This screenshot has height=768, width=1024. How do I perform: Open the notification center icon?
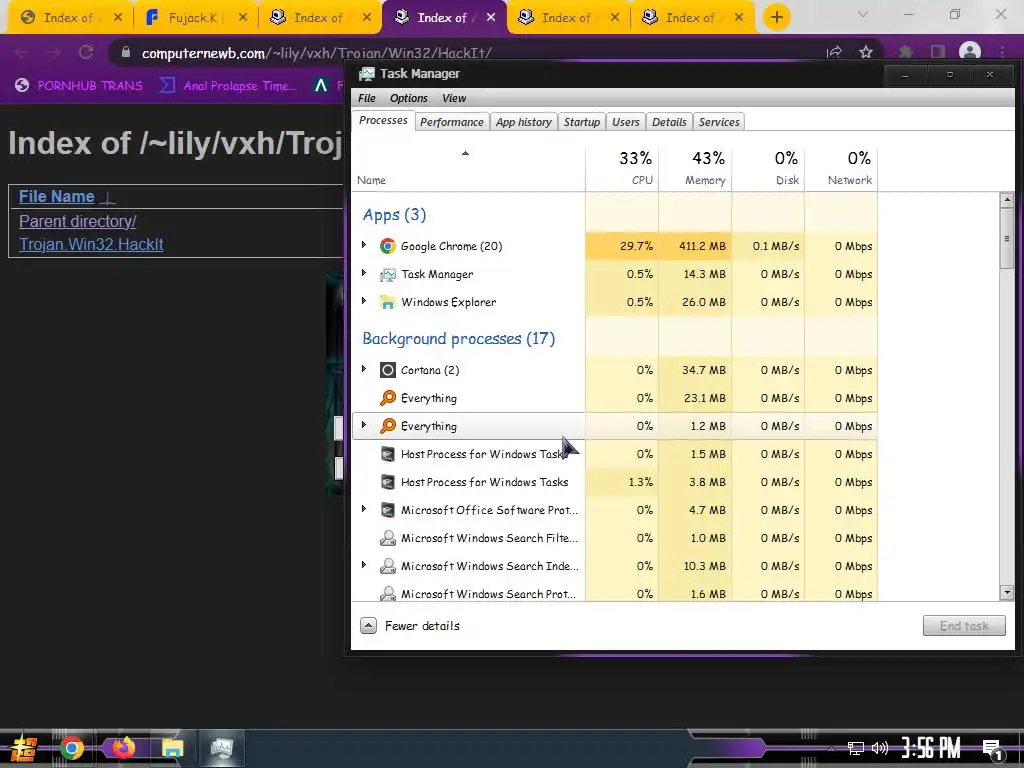tap(993, 750)
